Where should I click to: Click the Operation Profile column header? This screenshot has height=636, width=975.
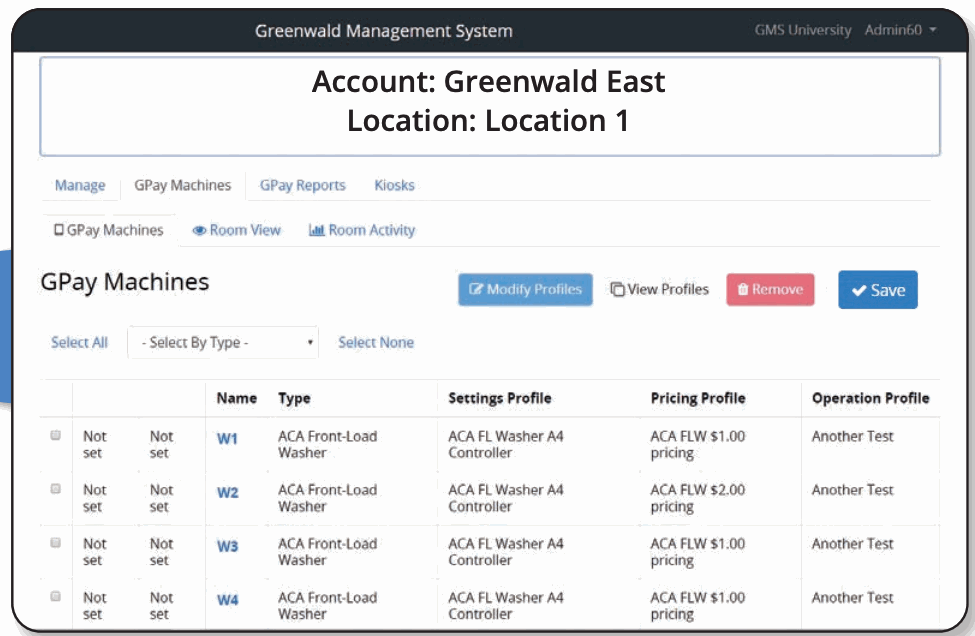tap(871, 399)
